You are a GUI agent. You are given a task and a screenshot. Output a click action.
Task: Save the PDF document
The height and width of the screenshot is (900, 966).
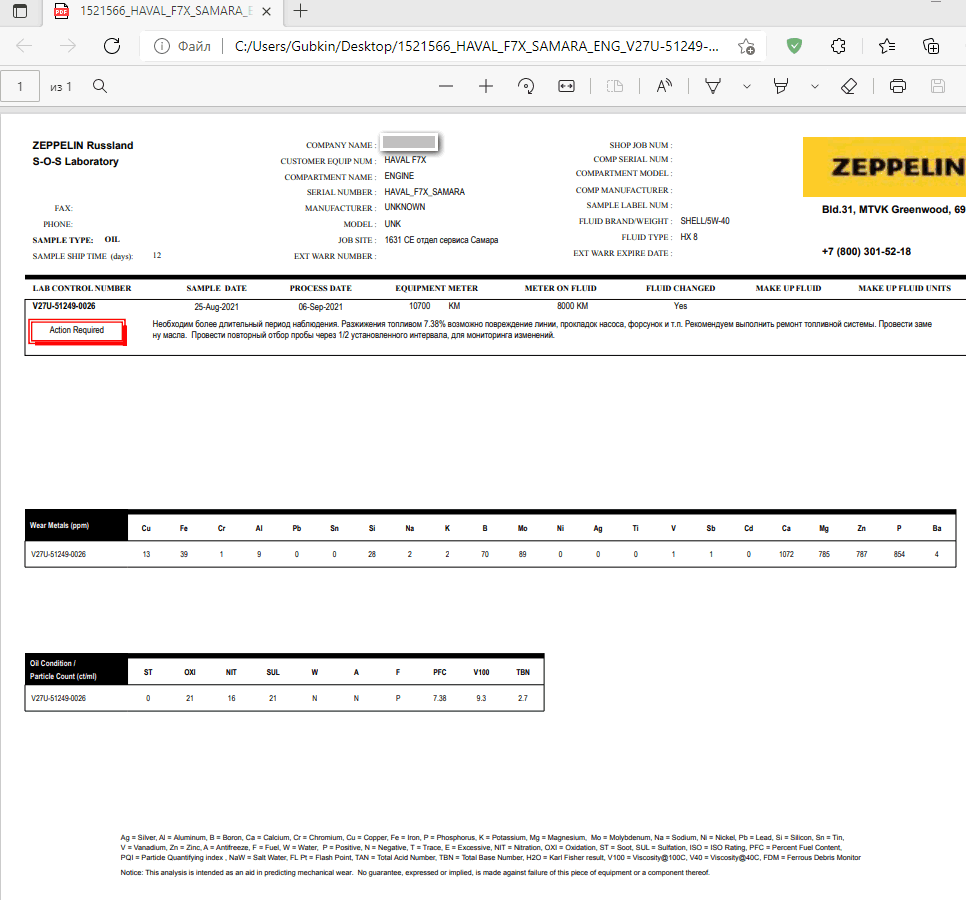pos(938,86)
